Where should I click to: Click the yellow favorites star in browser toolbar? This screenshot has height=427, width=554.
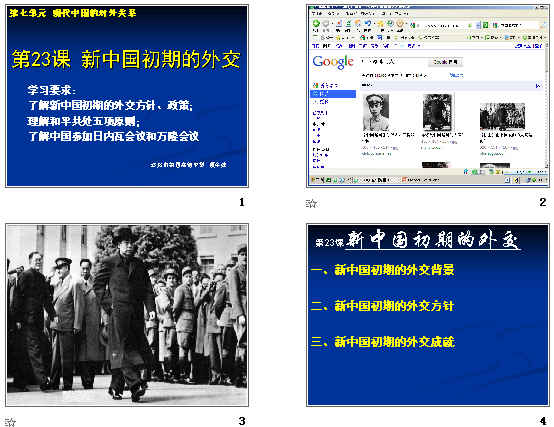(381, 24)
